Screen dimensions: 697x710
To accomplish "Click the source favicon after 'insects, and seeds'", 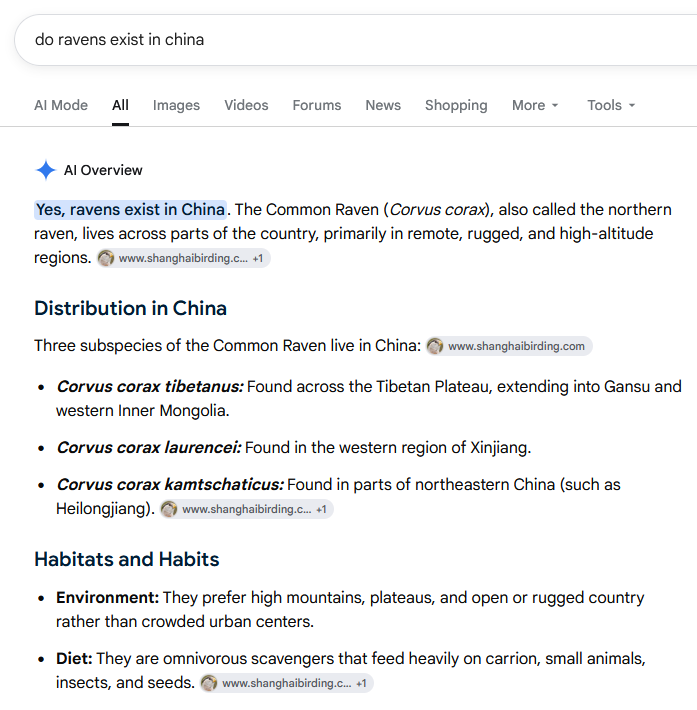I will coord(209,683).
